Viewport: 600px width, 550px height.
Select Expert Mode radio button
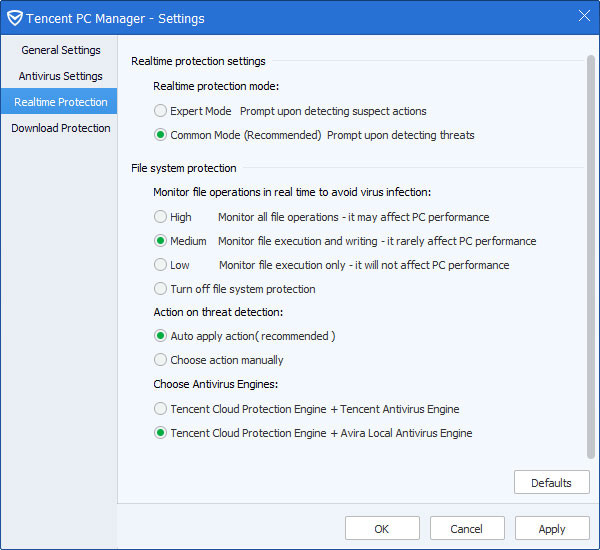tap(160, 111)
